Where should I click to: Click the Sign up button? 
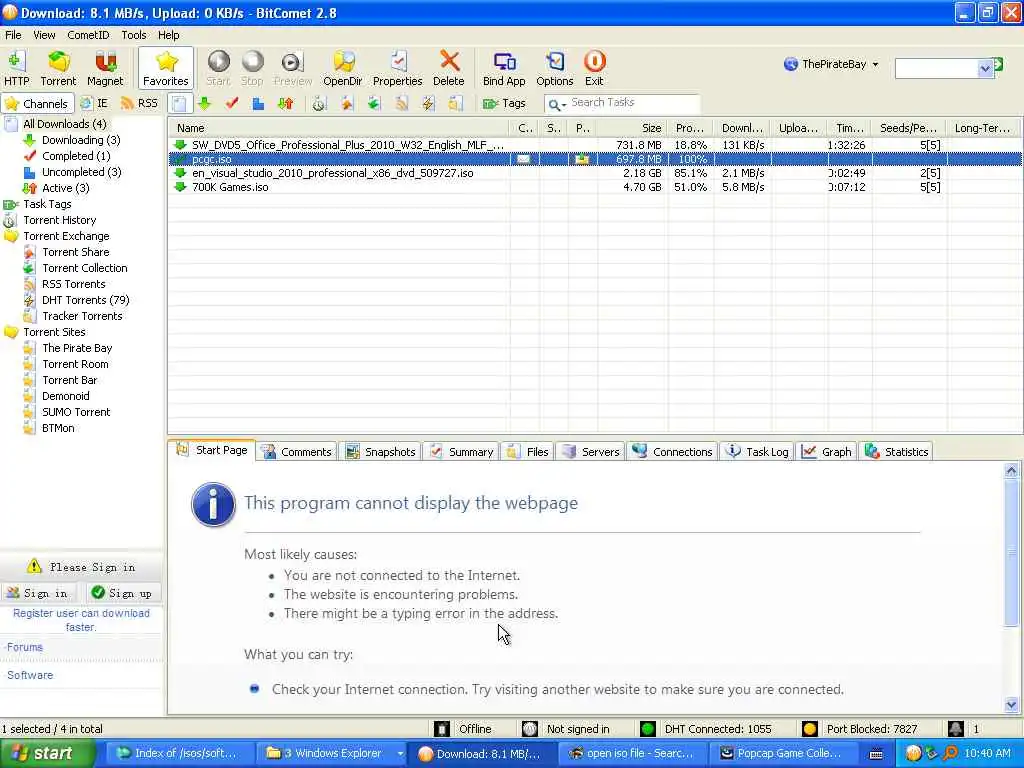(x=122, y=593)
